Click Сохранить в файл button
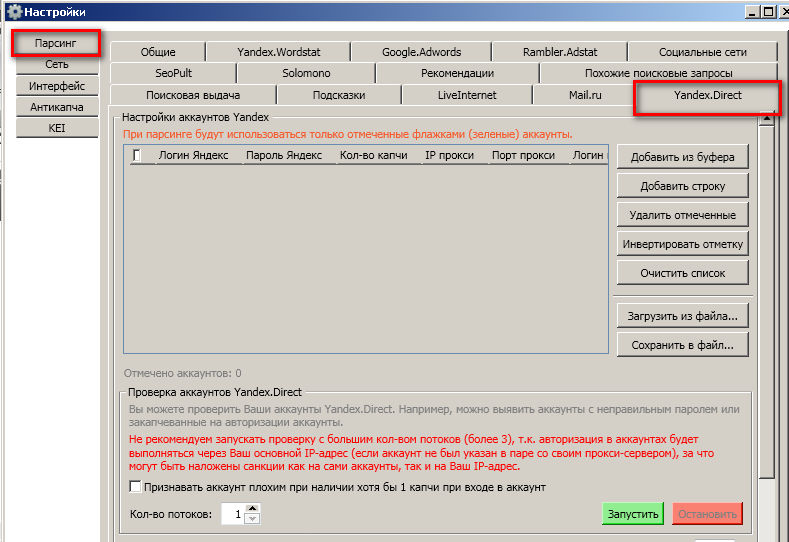This screenshot has width=789, height=542. pos(683,345)
